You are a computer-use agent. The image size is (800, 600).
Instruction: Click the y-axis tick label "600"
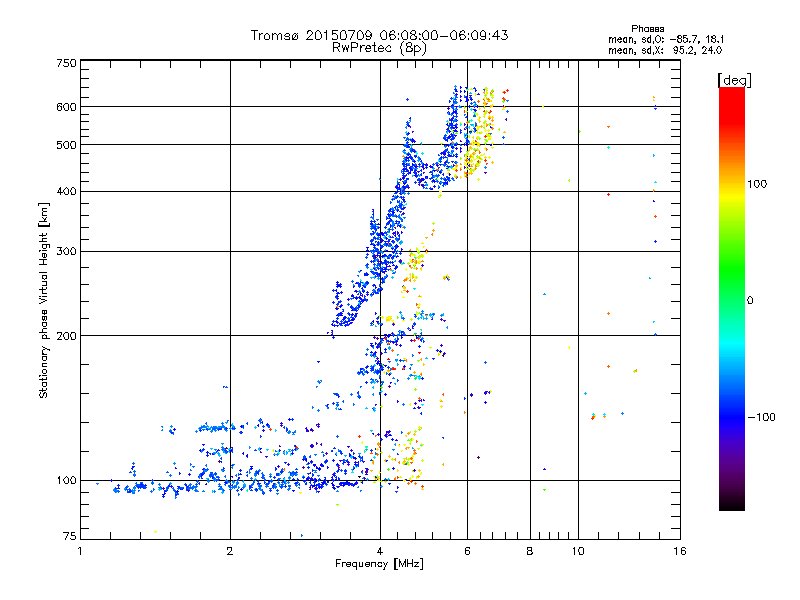click(x=66, y=107)
